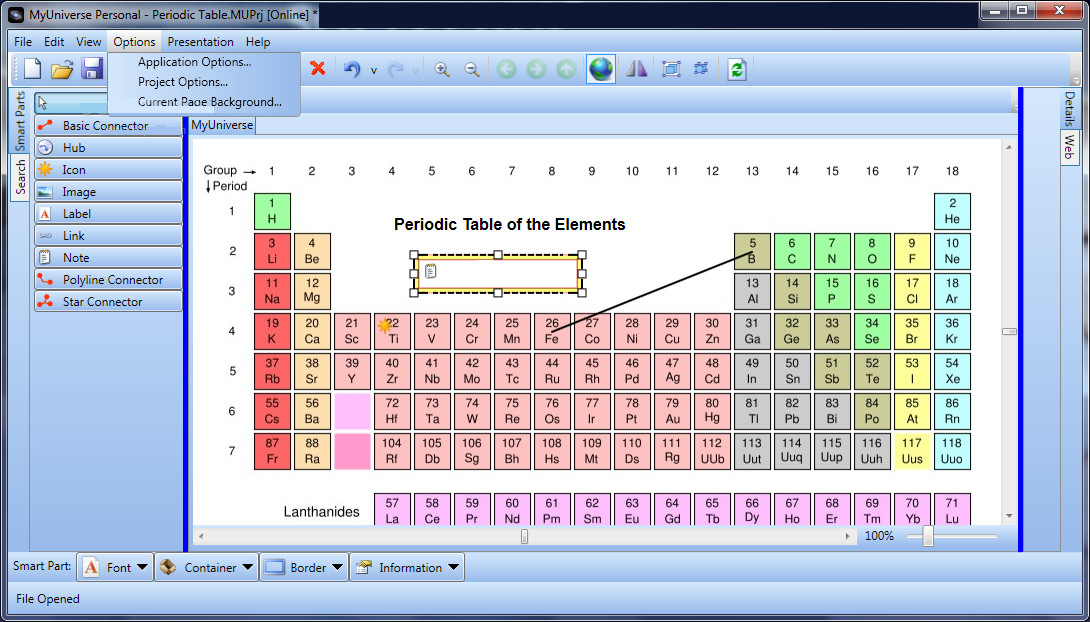The image size is (1090, 622).
Task: Click the horizontal scrollbar right arrow
Action: click(x=847, y=537)
